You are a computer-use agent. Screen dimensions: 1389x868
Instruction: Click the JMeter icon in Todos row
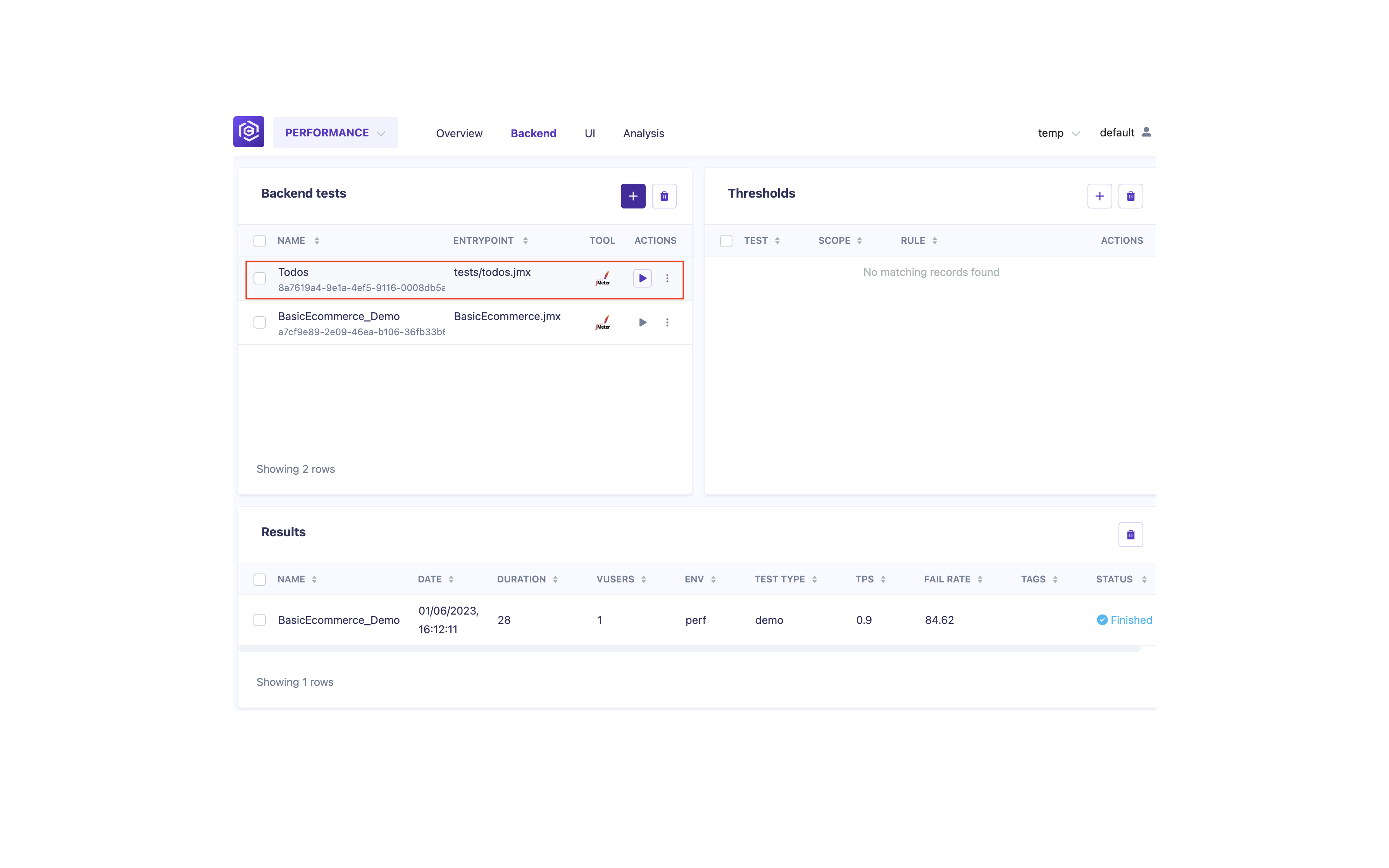point(603,279)
